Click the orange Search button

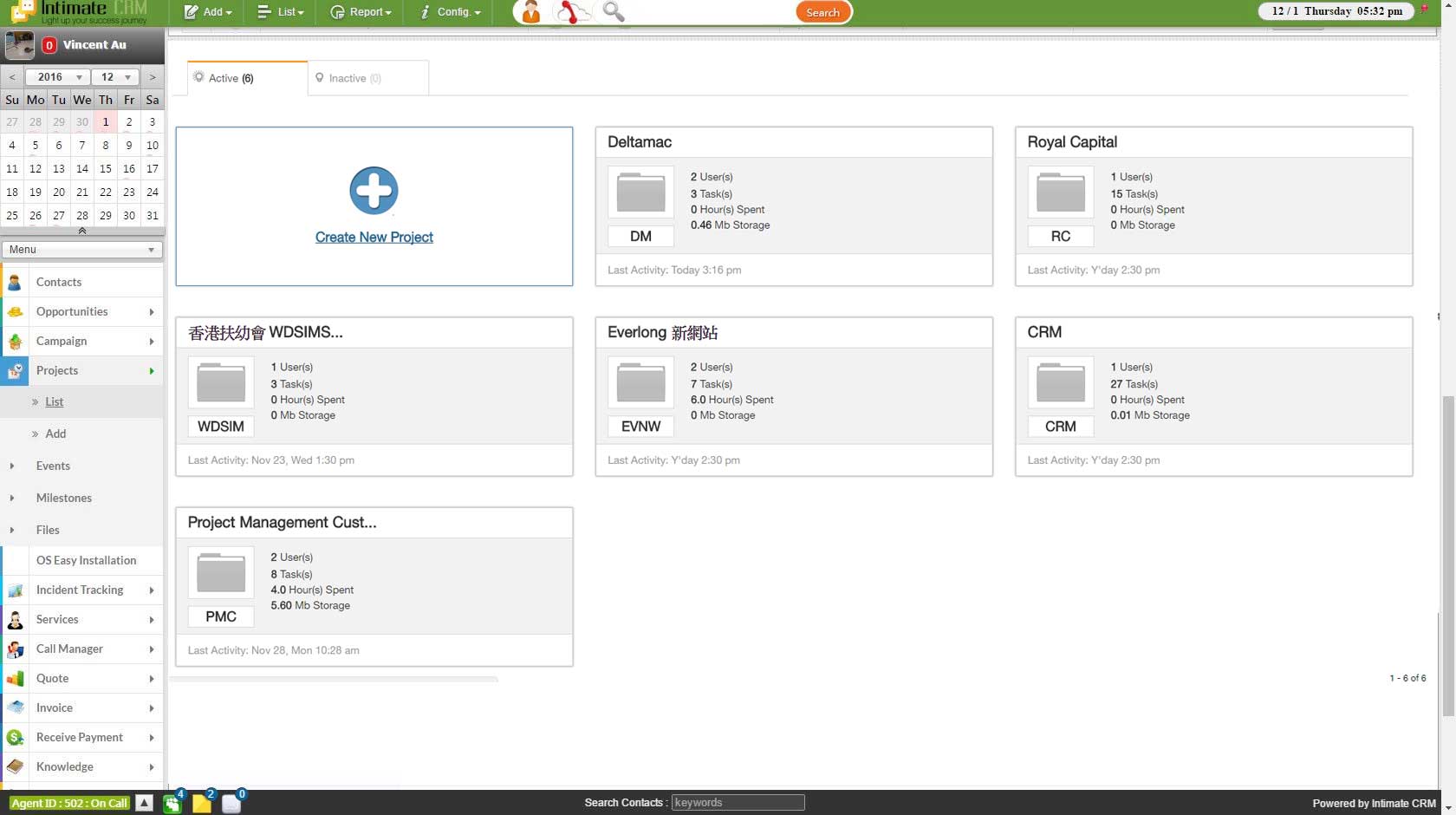(x=822, y=12)
